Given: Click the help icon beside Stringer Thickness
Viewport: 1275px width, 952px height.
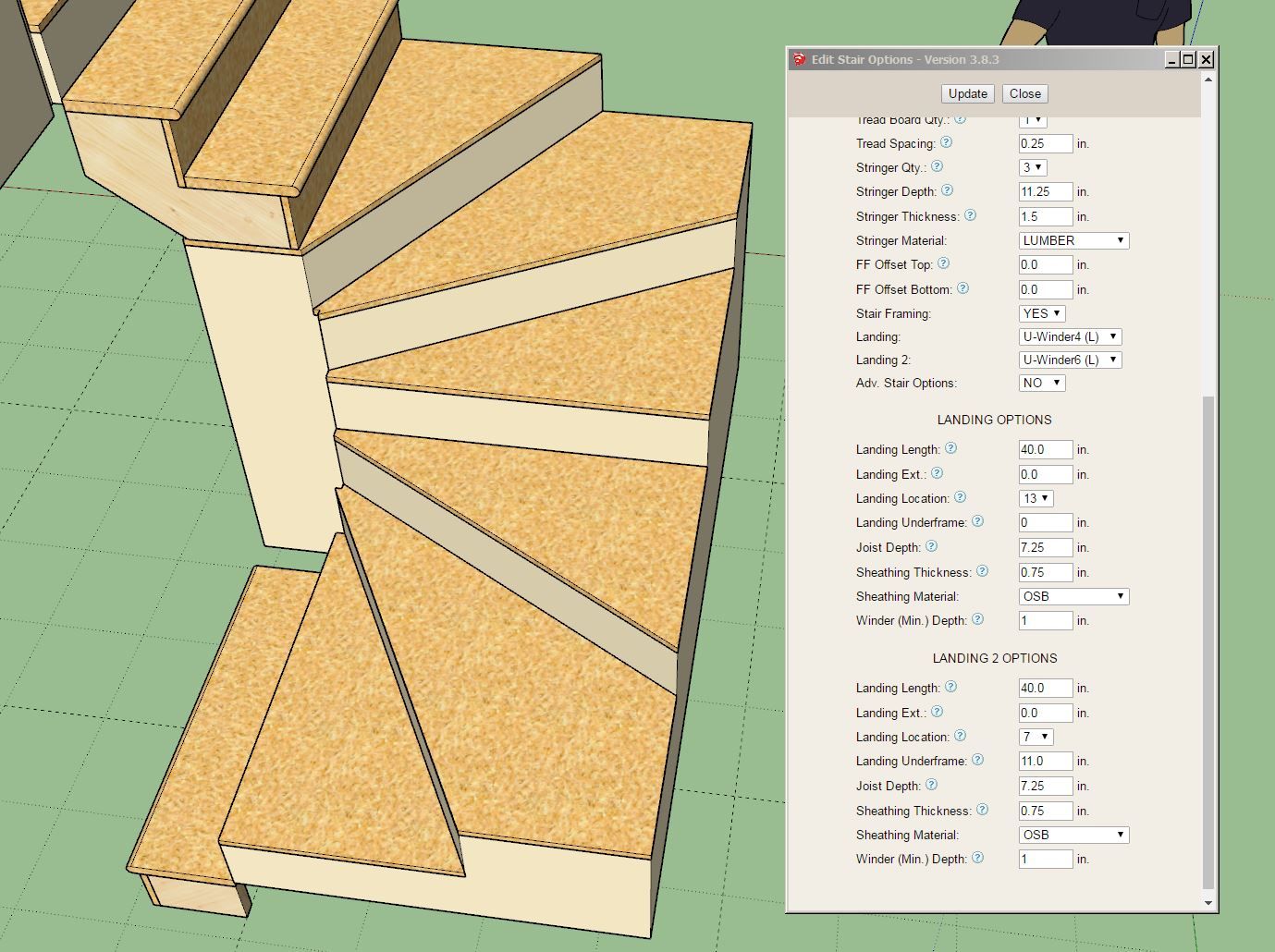Looking at the screenshot, I should (970, 214).
